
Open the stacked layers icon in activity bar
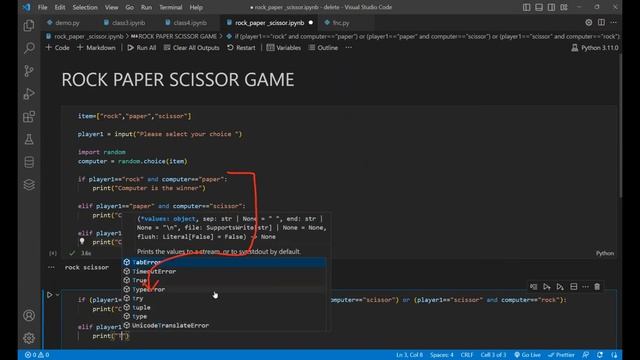pos(29,185)
